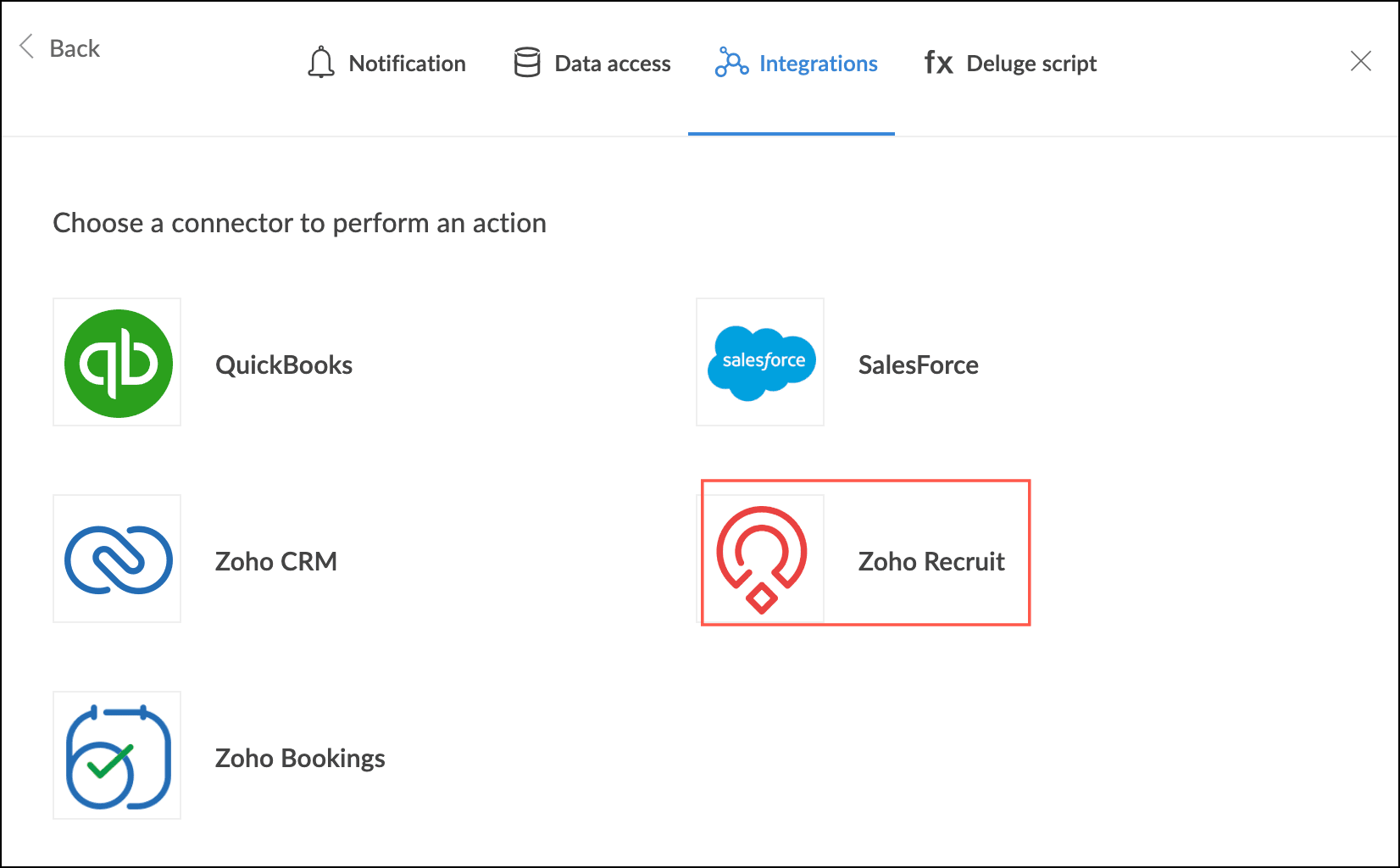This screenshot has height=868, width=1400.
Task: Click the Data access database icon
Action: coord(527,64)
